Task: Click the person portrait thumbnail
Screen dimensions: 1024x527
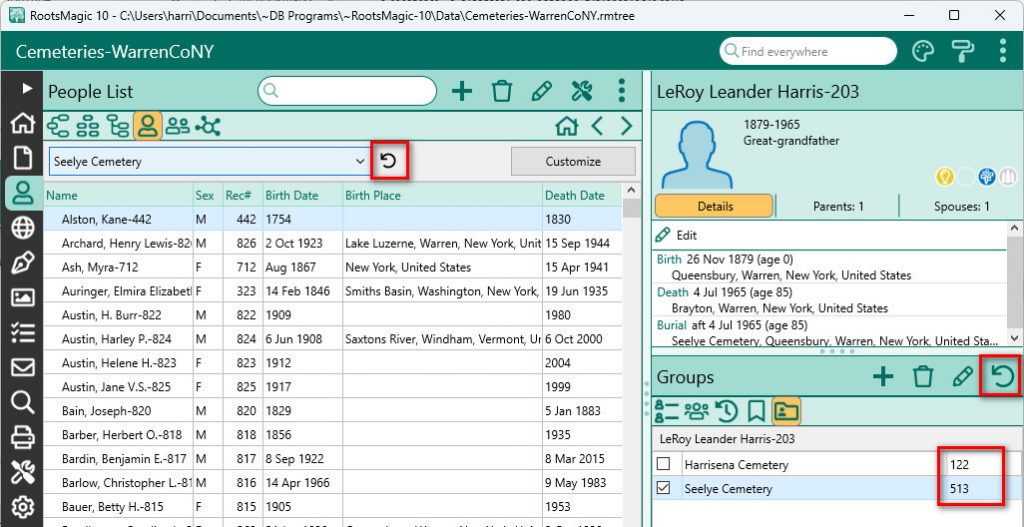Action: coord(697,152)
